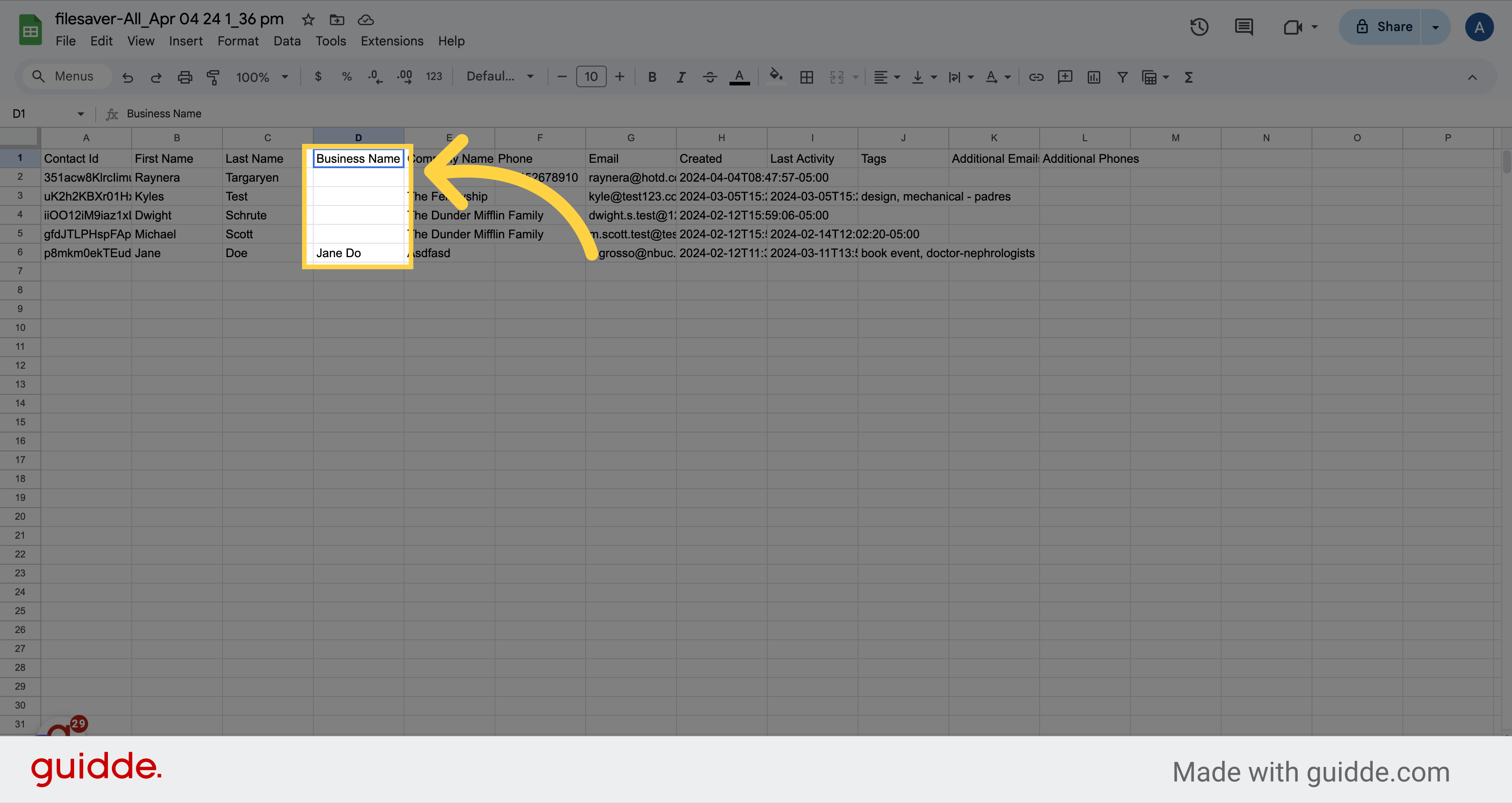Activate the paint format tool
The image size is (1512, 803).
click(x=213, y=77)
